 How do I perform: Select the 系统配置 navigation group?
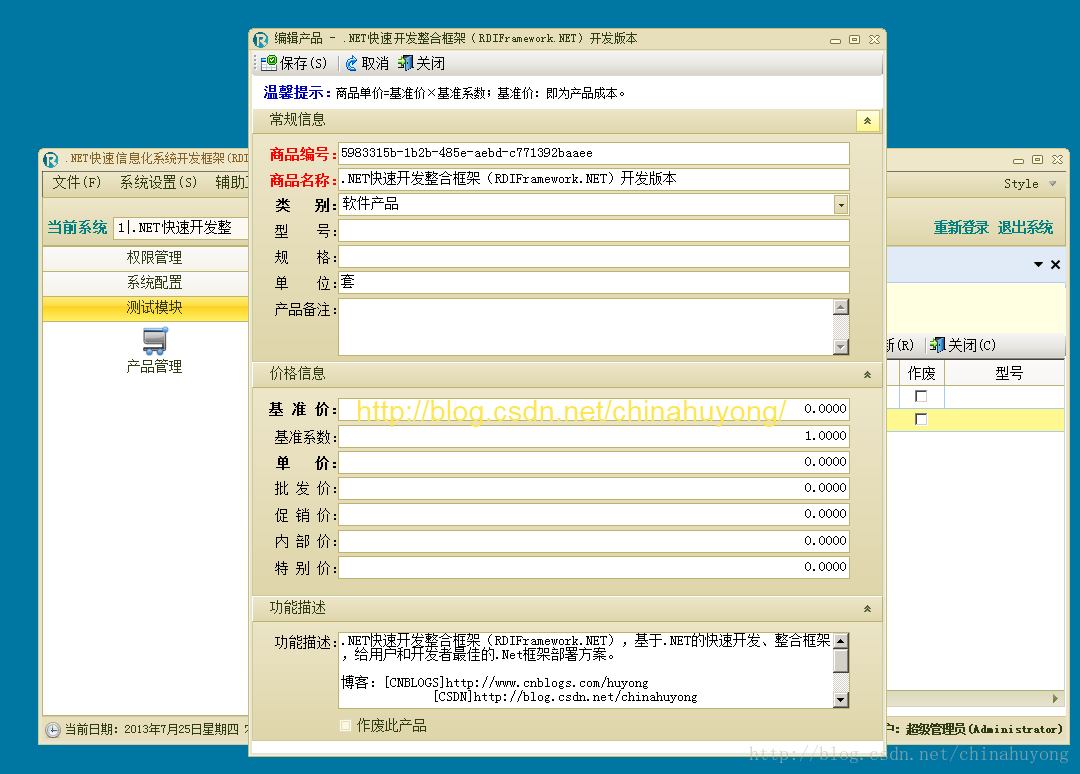coord(145,282)
